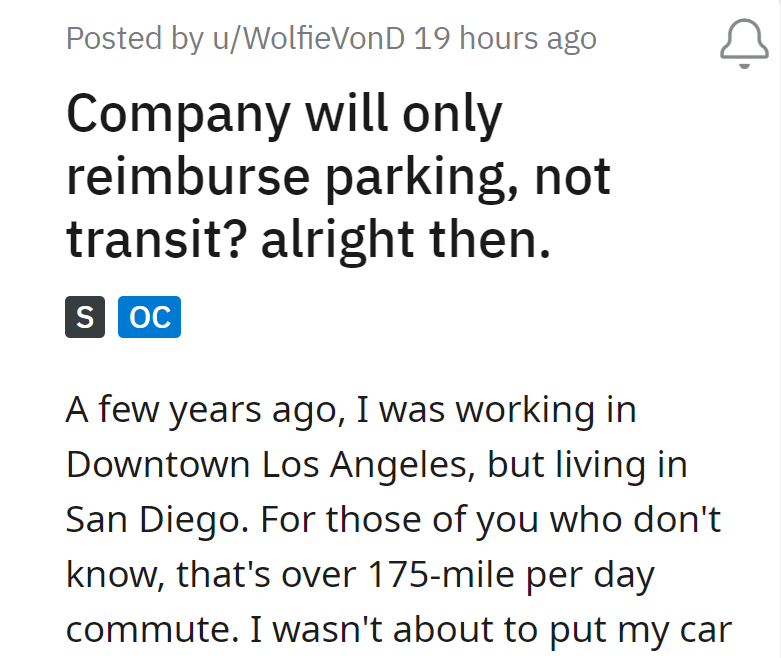The image size is (781, 658).
Task: Click the 19 hours ago timestamp
Action: 505,39
